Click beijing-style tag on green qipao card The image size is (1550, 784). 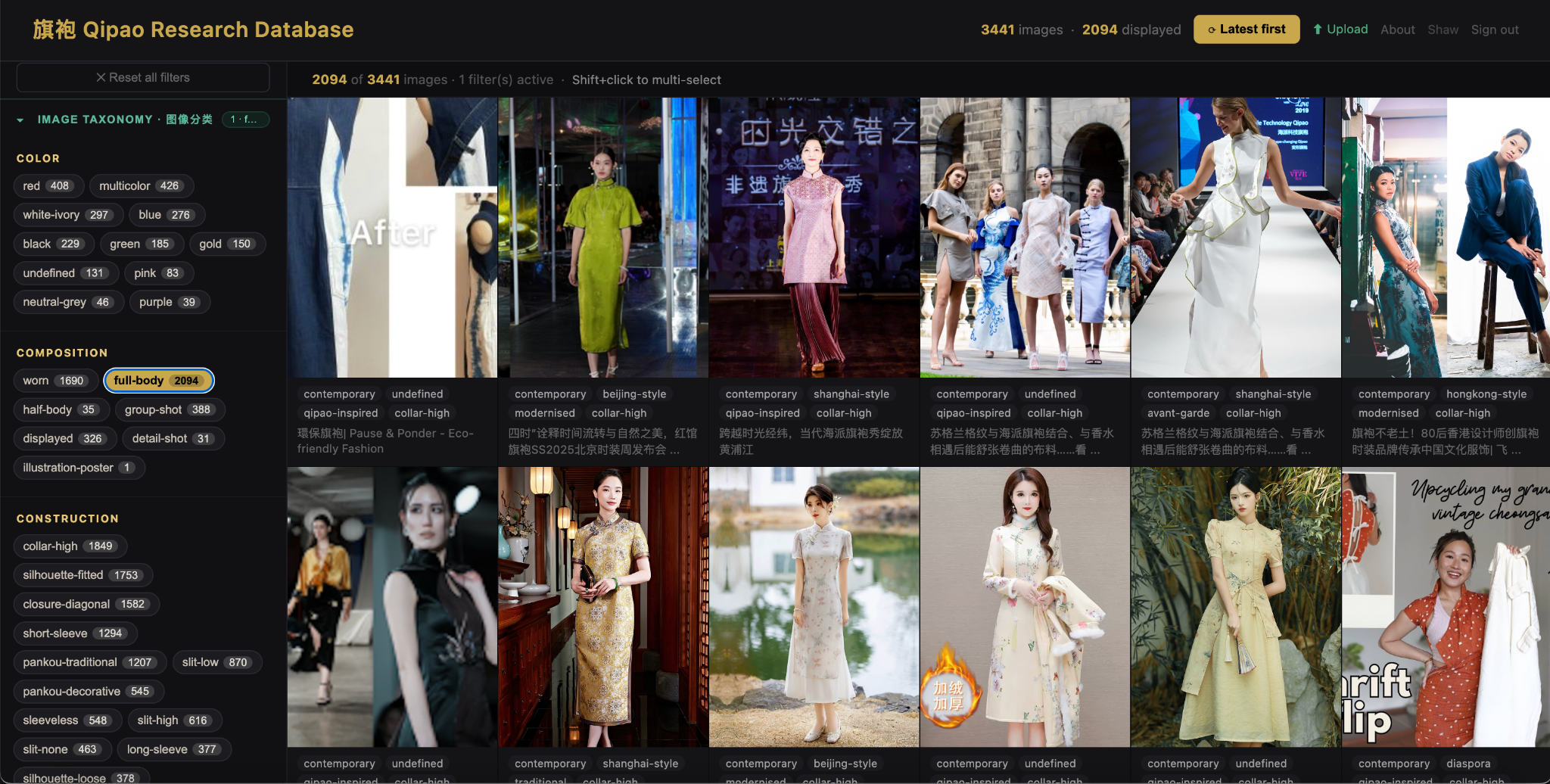pos(634,394)
